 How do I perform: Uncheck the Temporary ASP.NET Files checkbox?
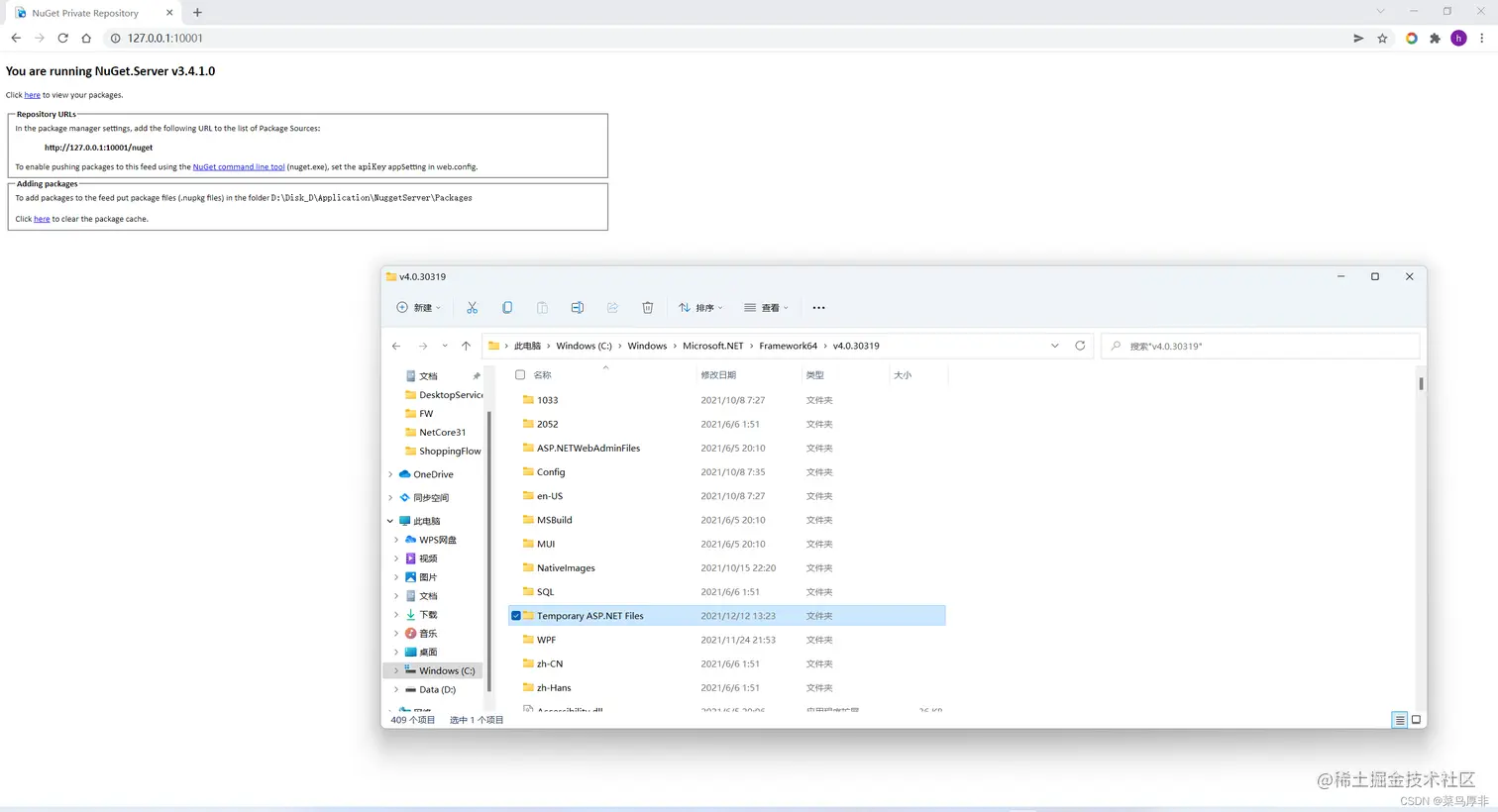click(516, 616)
